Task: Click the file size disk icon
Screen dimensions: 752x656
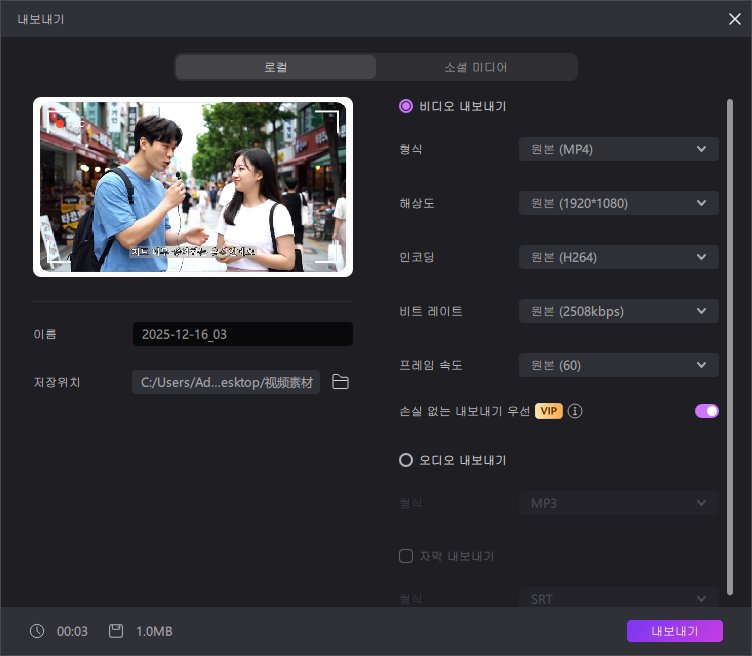Action: [116, 631]
